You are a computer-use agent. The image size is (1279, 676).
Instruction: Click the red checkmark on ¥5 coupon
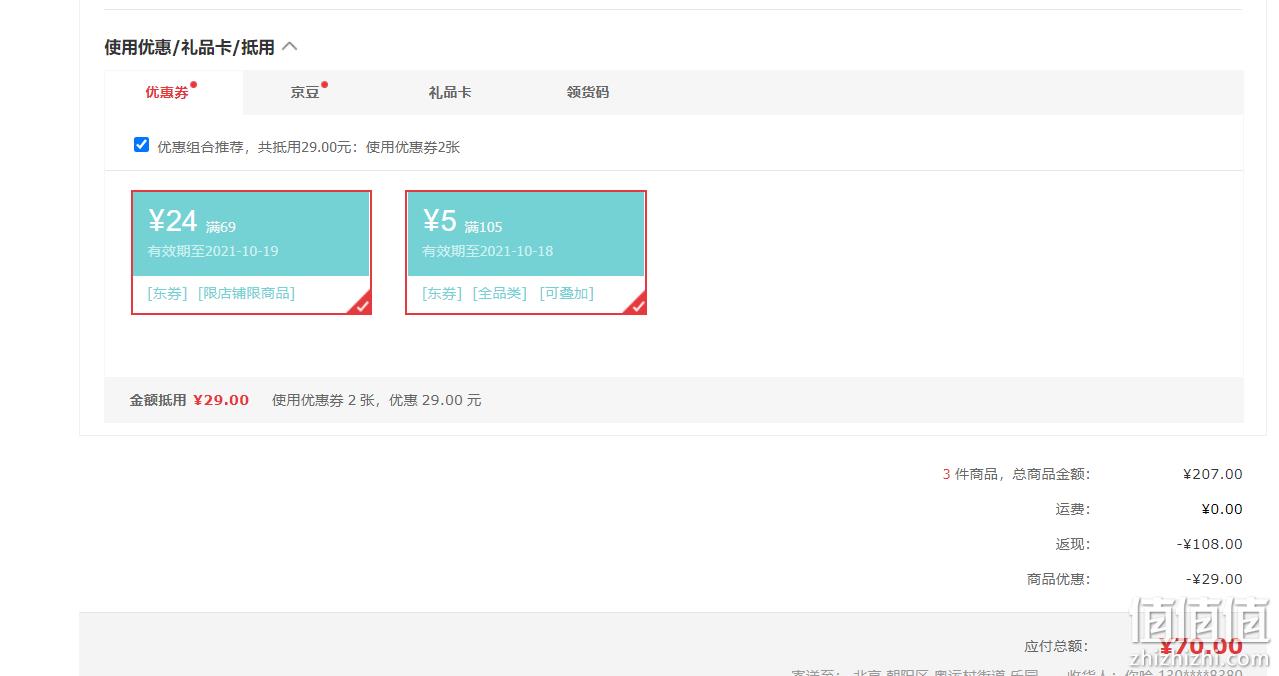pos(636,304)
